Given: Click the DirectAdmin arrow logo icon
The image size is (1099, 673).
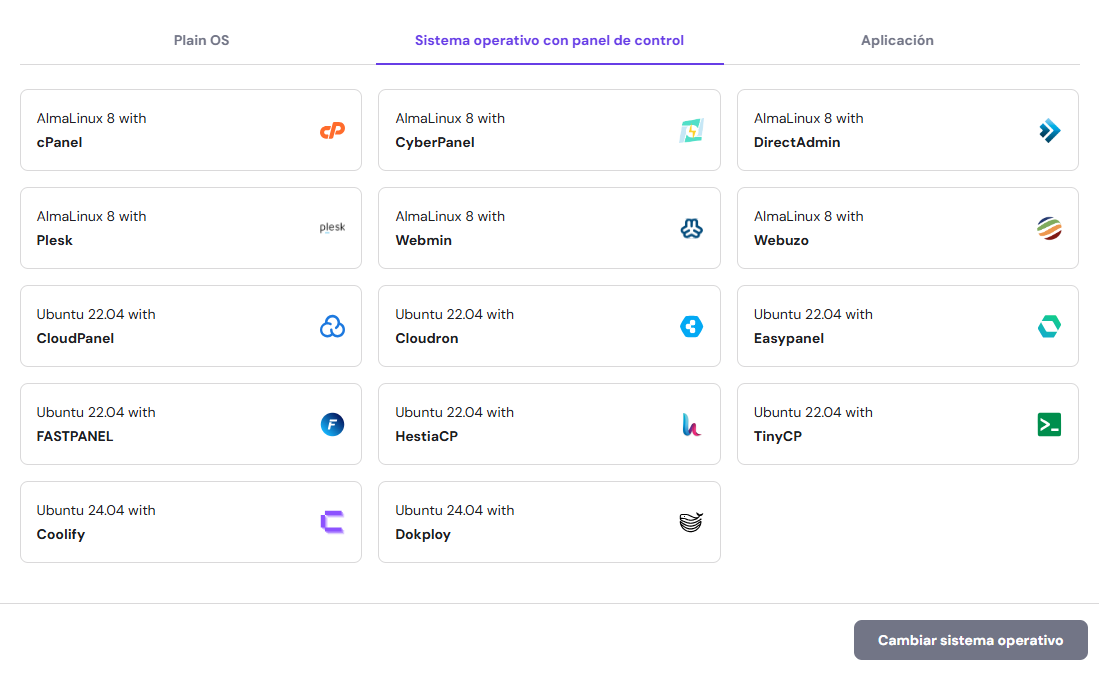Looking at the screenshot, I should click(x=1049, y=130).
